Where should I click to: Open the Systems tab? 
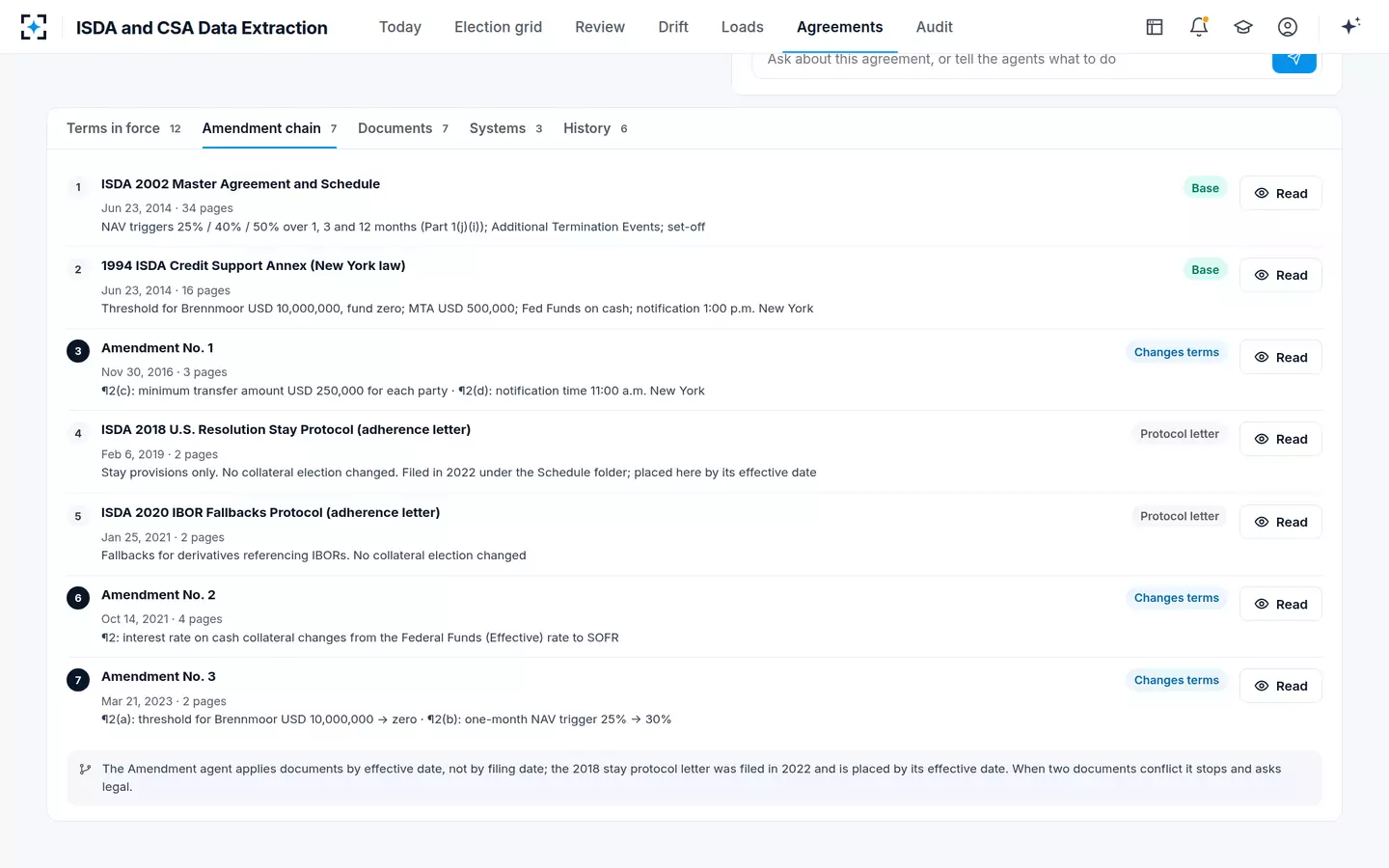(x=505, y=128)
